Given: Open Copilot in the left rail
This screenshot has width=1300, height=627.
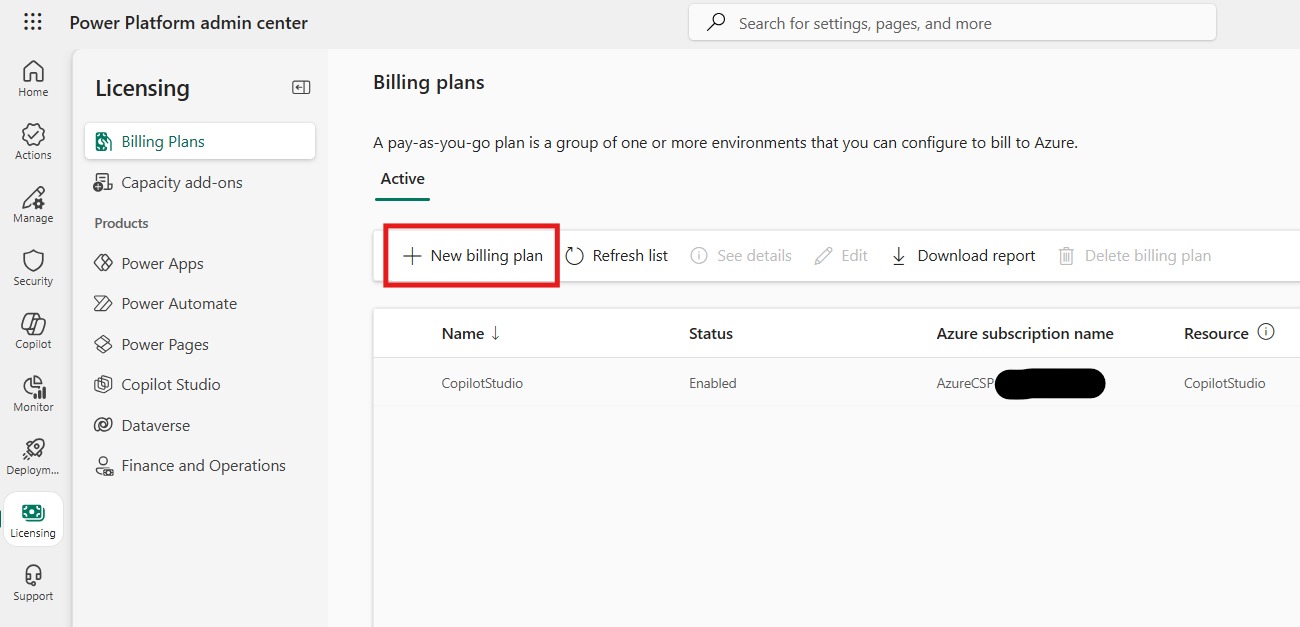Looking at the screenshot, I should coord(33,331).
